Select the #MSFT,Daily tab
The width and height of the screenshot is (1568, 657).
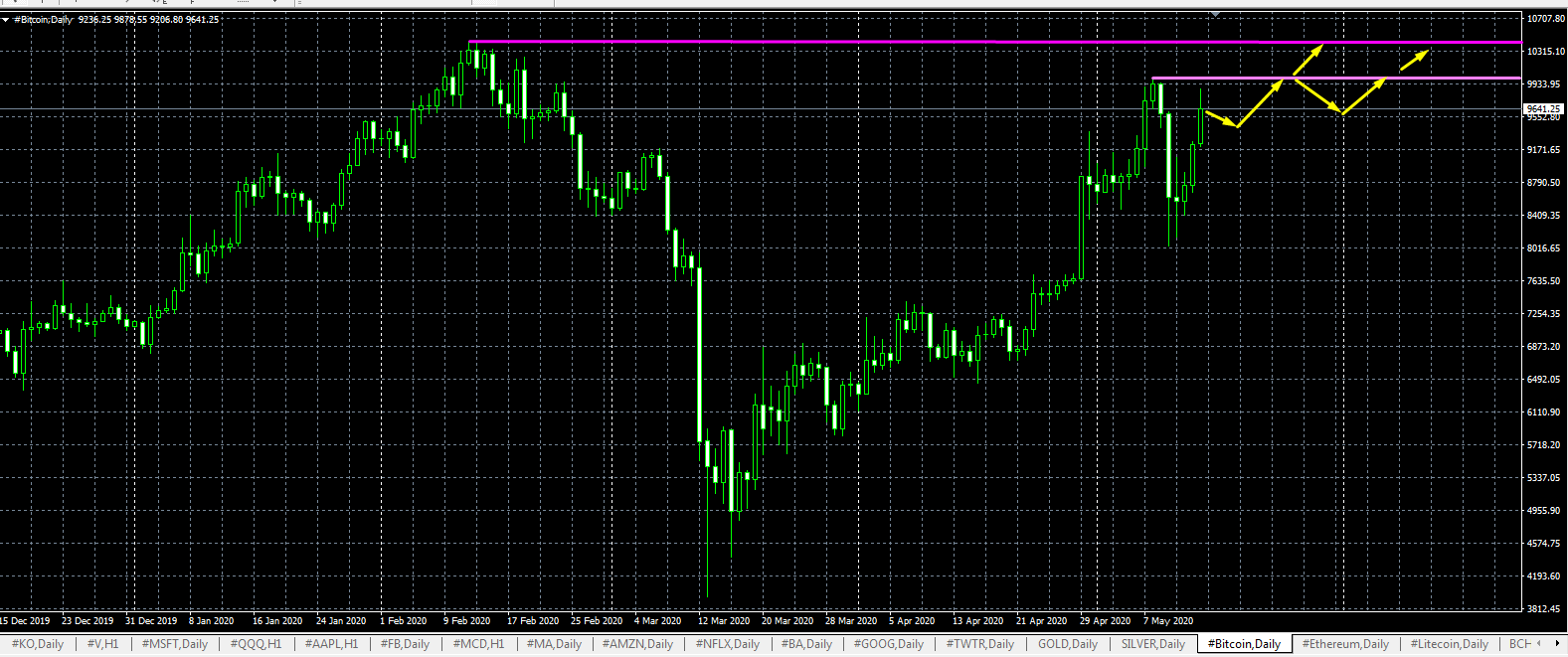coord(175,644)
